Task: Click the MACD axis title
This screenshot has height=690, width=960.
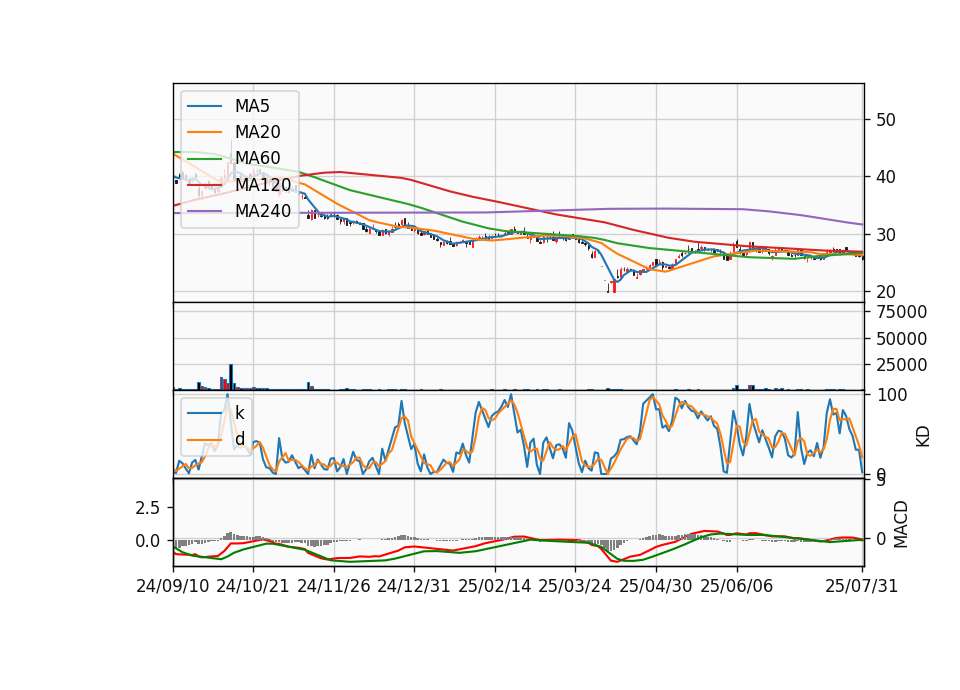Action: (x=901, y=525)
